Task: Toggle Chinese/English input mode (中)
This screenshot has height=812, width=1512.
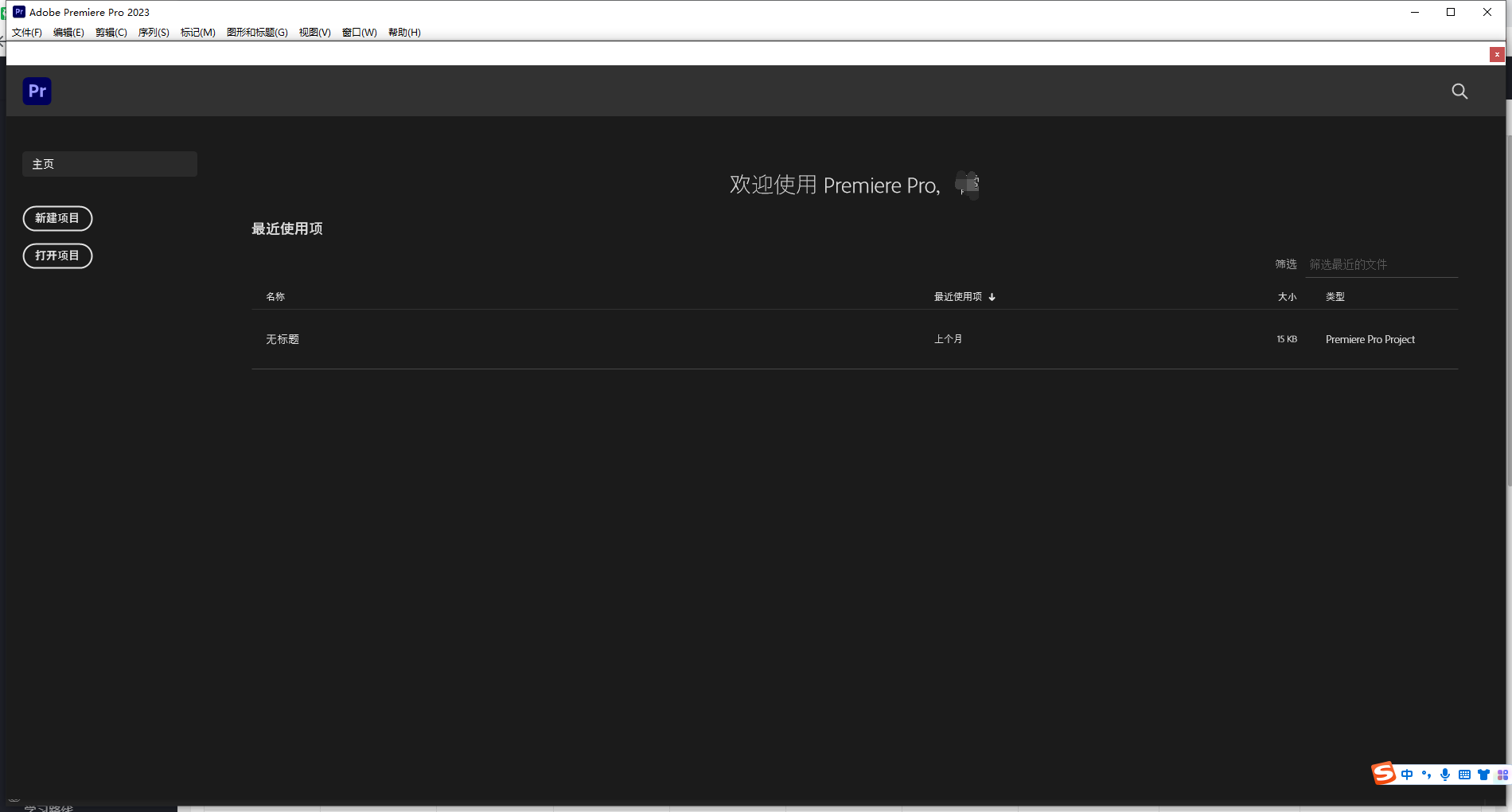Action: (x=1407, y=775)
